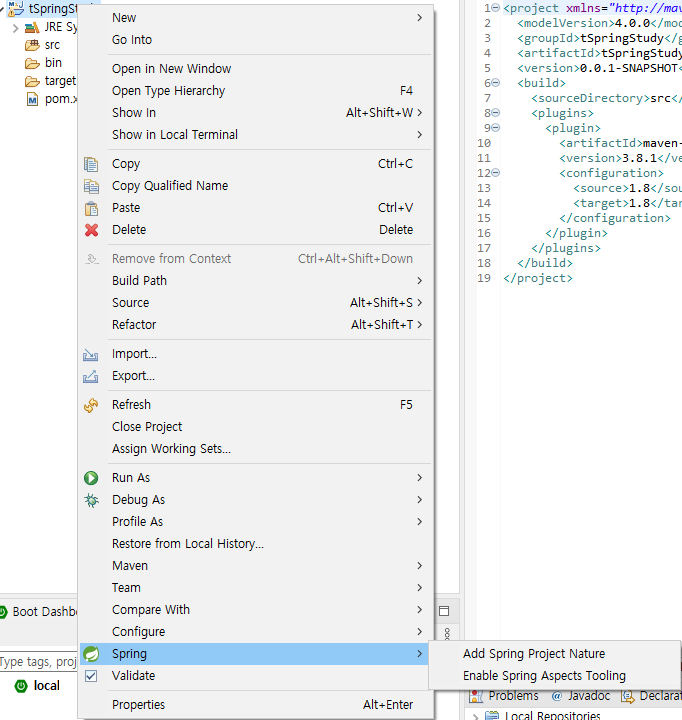Click the Problems view icon
This screenshot has height=720, width=682.
pos(476,697)
